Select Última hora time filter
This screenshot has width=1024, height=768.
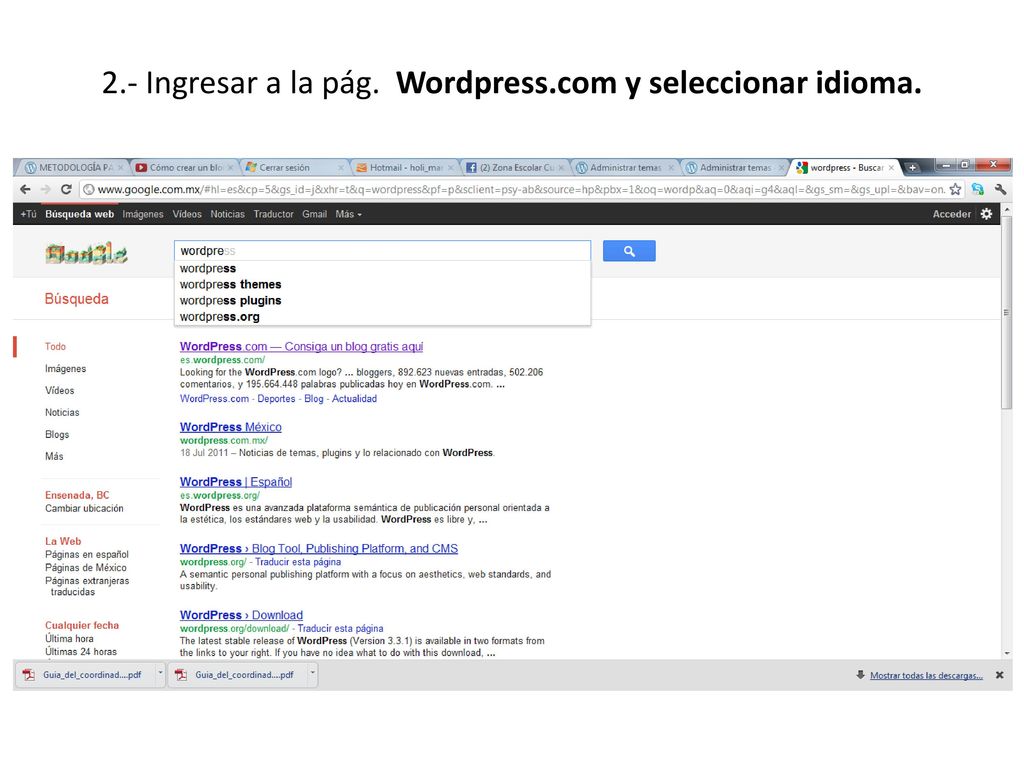tap(69, 639)
